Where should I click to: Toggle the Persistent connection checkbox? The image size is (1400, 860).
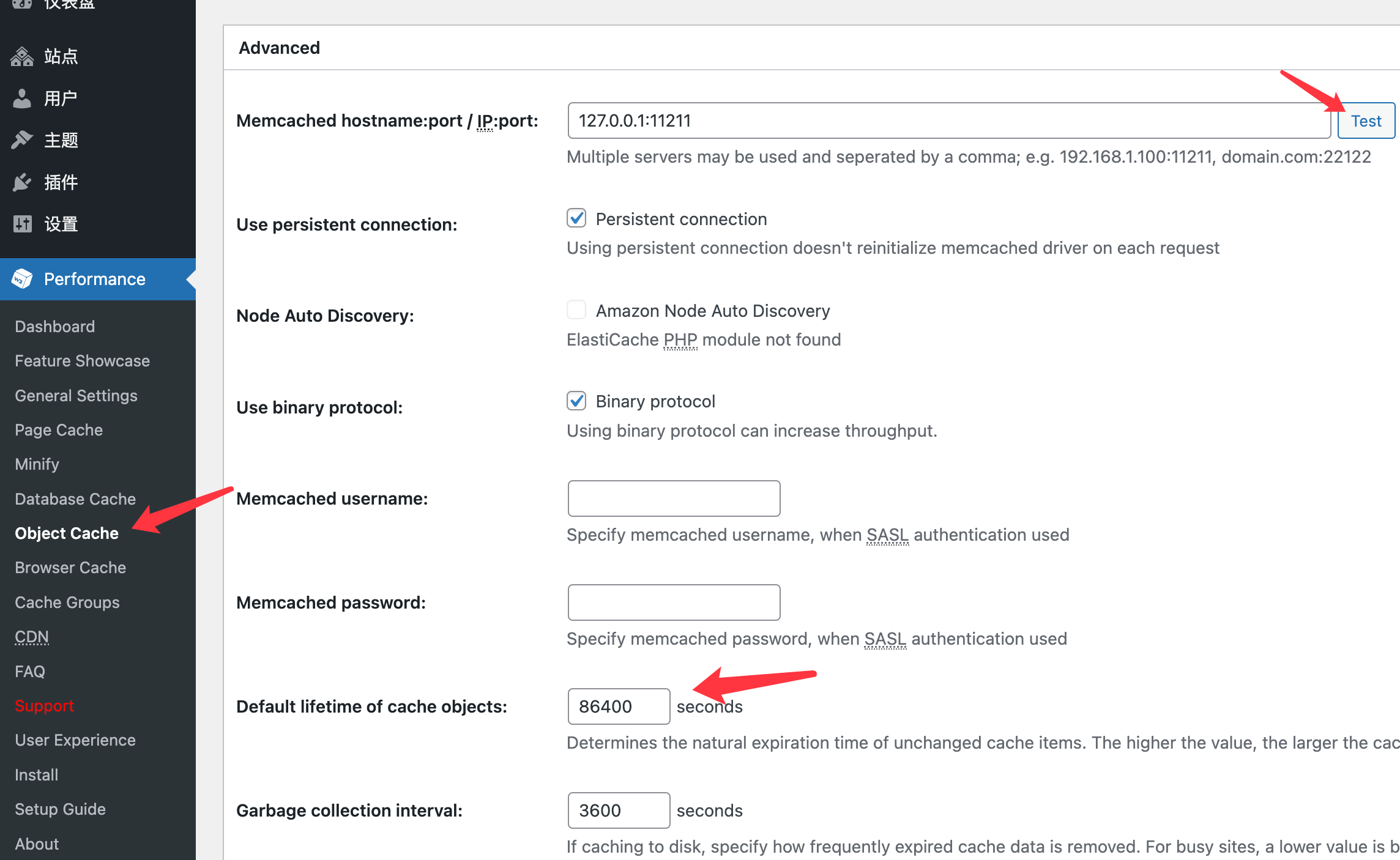576,218
